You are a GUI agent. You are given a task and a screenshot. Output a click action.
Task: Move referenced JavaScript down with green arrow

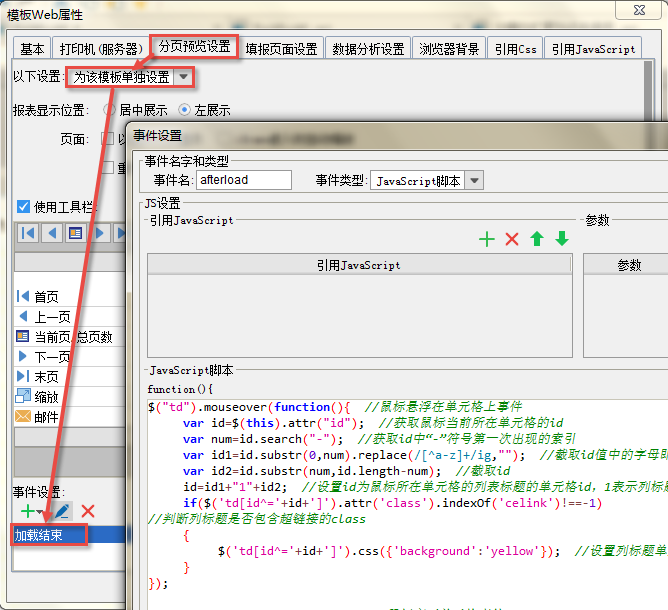click(x=562, y=239)
